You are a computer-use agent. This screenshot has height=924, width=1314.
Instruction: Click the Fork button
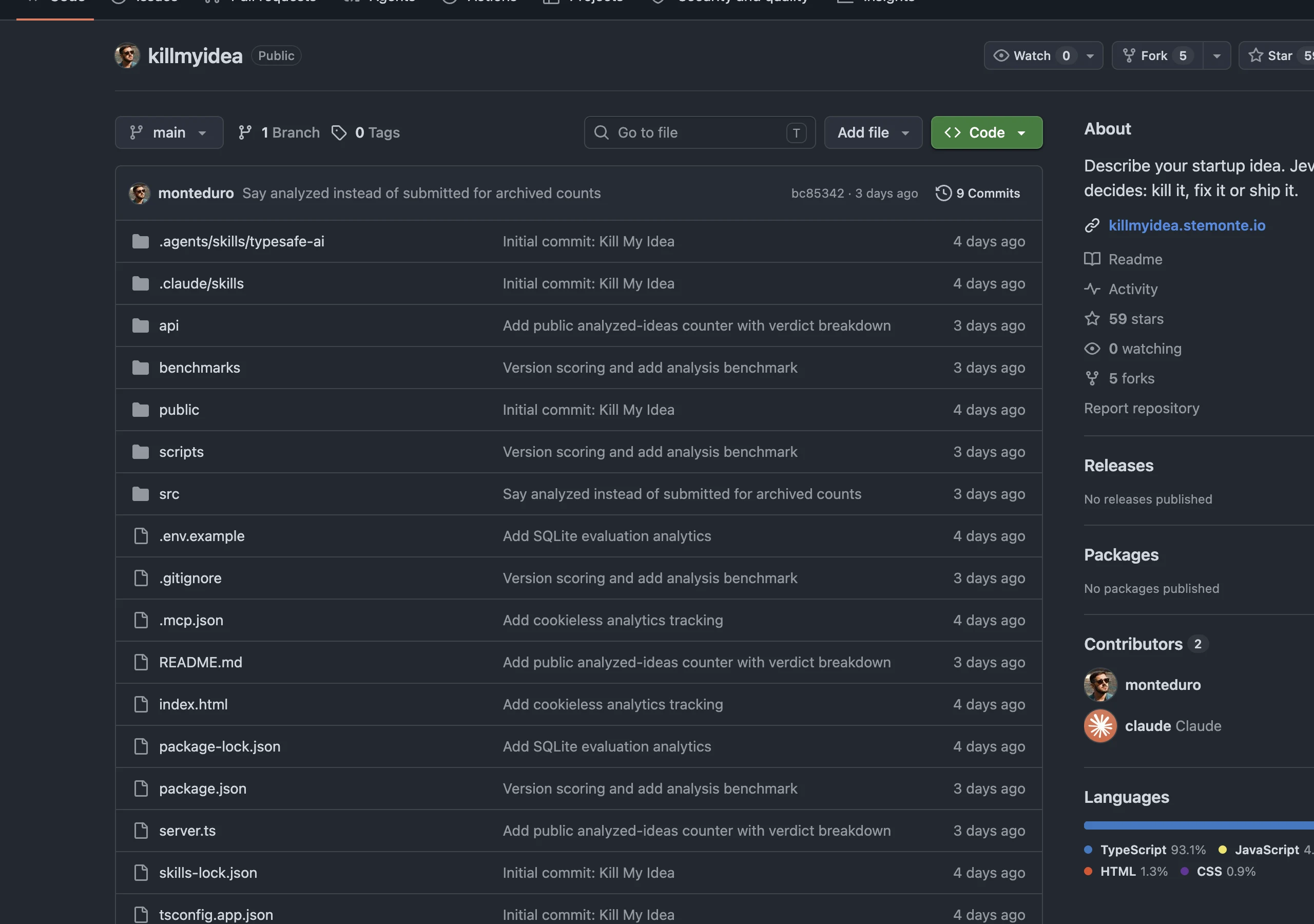(1157, 55)
